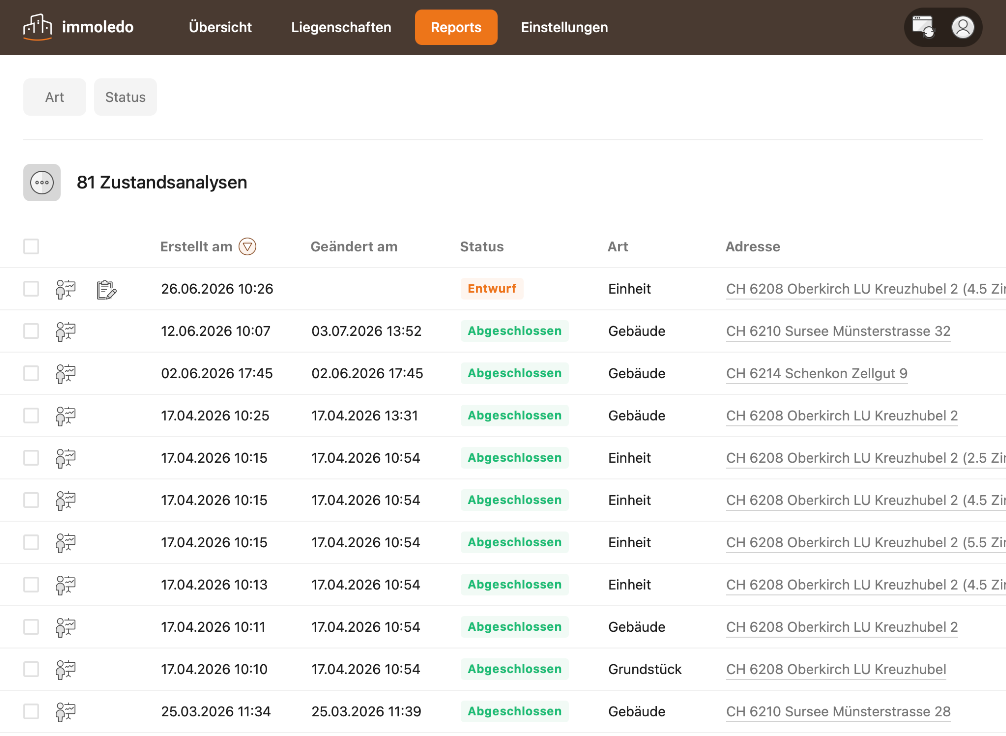
Task: Open the user profile avatar
Action: [962, 27]
